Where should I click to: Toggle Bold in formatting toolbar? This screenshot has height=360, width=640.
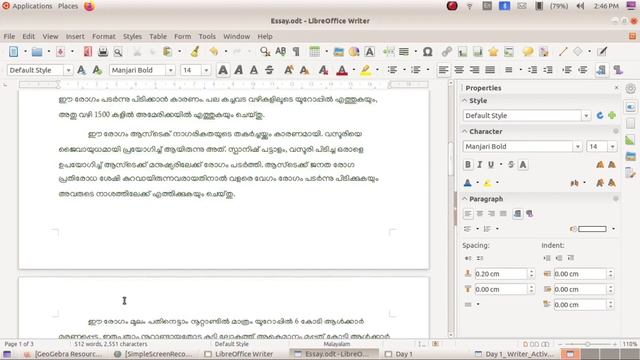click(x=223, y=70)
